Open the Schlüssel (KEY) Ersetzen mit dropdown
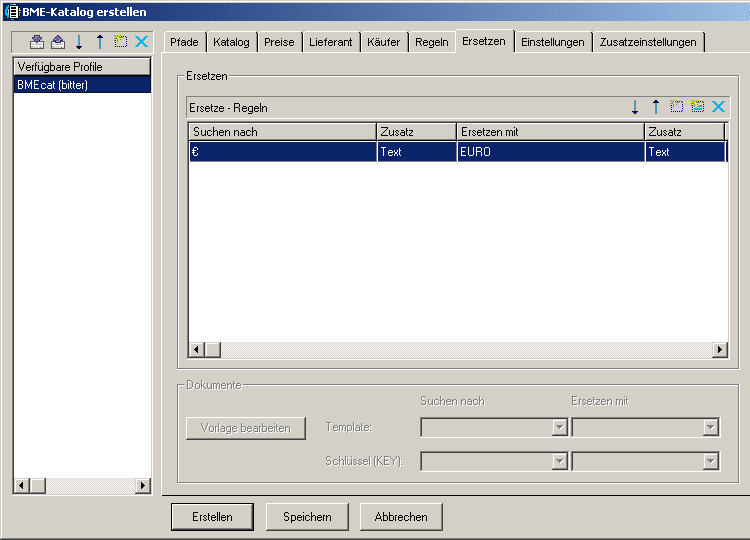This screenshot has width=750, height=540. (710, 461)
